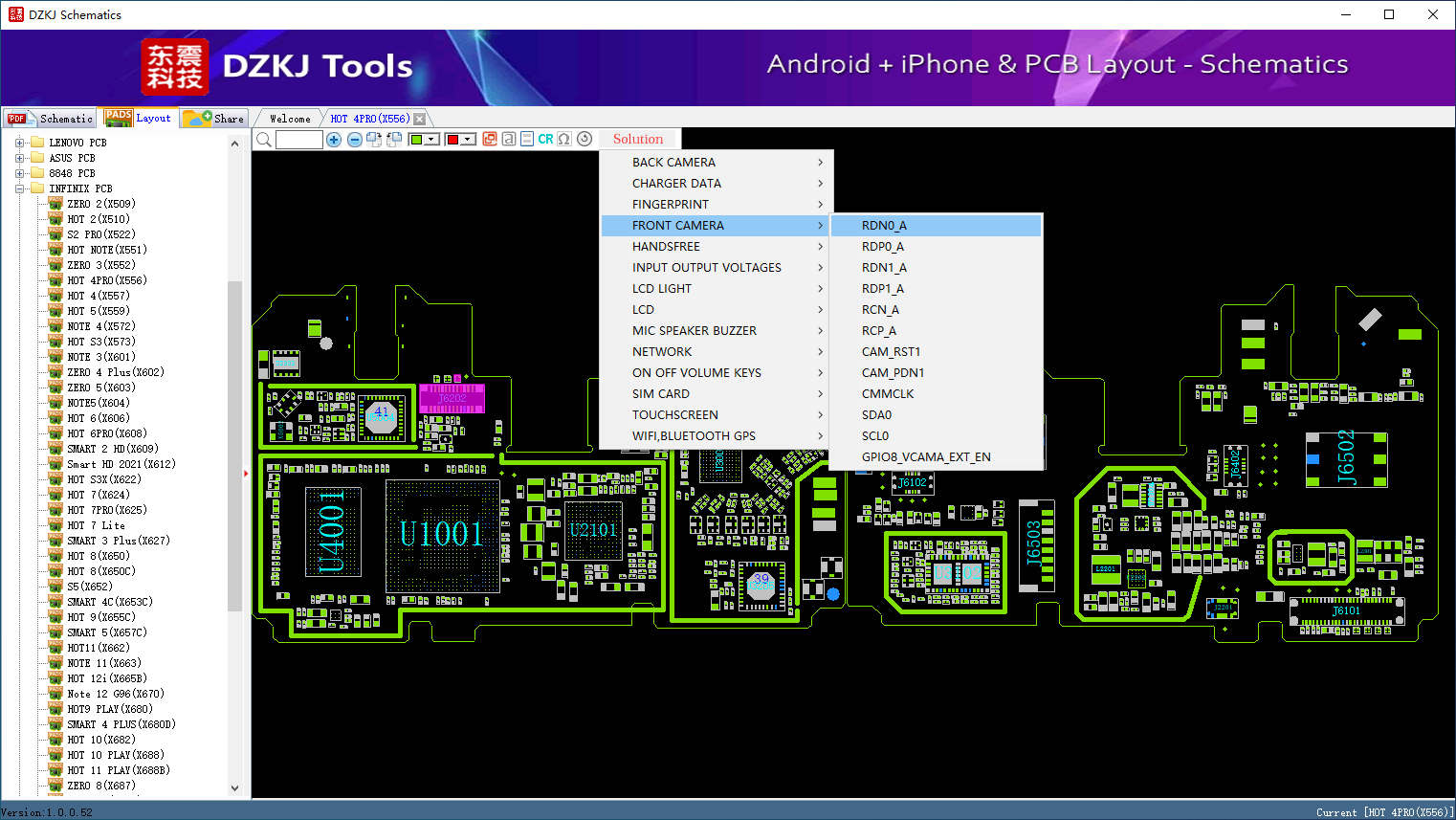Open the Welcome document tab
1456x820 pixels.
pos(290,119)
